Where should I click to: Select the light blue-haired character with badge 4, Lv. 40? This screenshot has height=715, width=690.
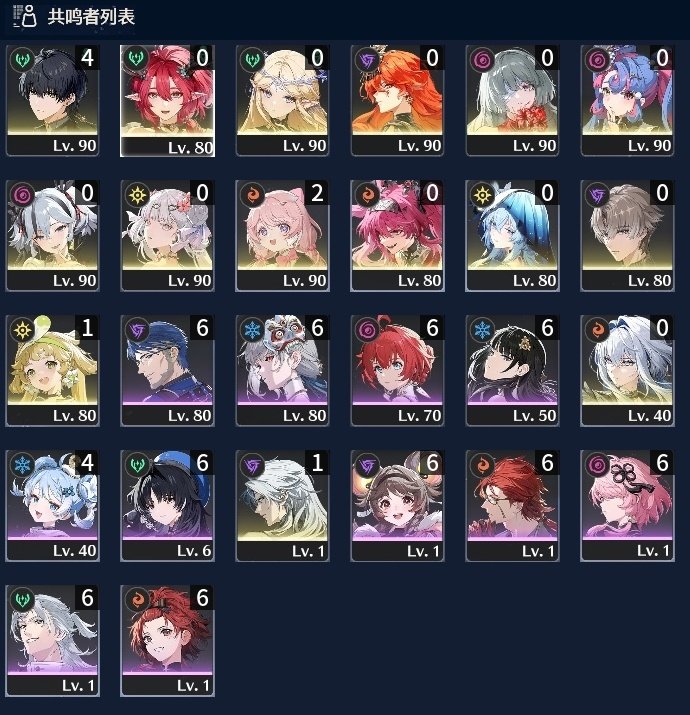coord(52,505)
